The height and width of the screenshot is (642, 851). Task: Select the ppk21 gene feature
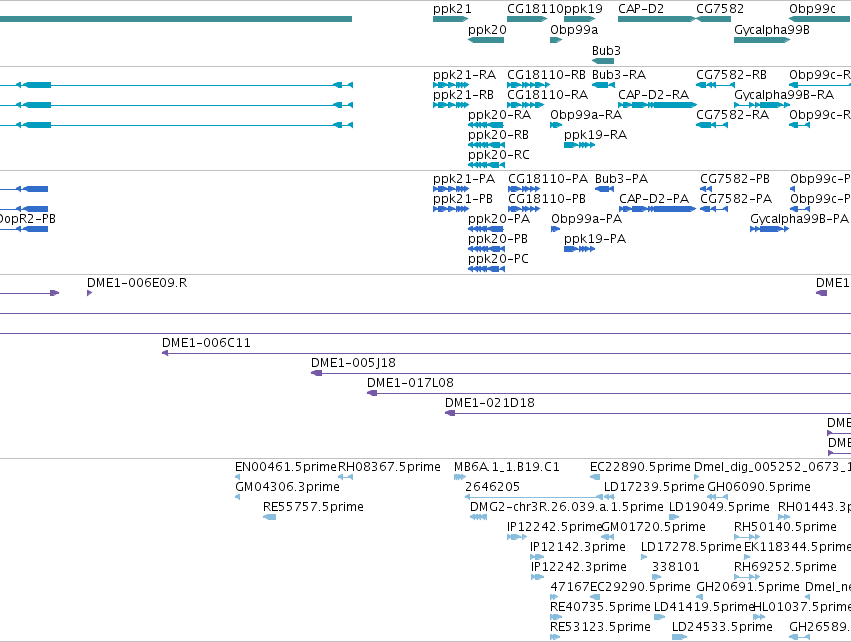point(450,19)
